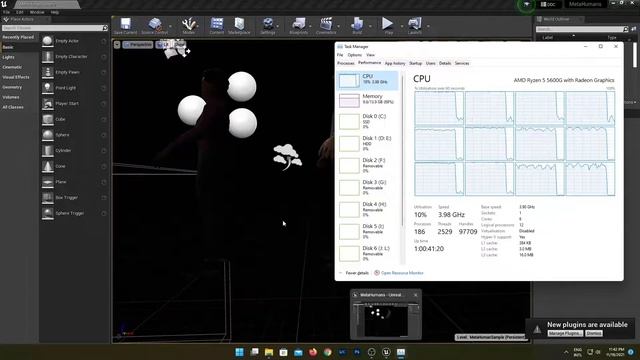The width and height of the screenshot is (640, 360).
Task: Open the Blueprints toolbar icon
Action: click(x=298, y=26)
